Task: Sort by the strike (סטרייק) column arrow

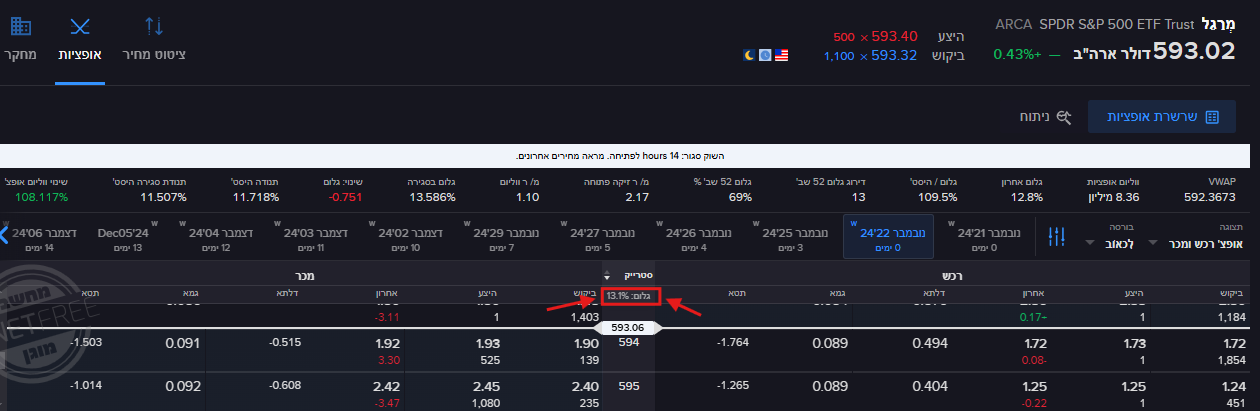Action: [x=606, y=275]
